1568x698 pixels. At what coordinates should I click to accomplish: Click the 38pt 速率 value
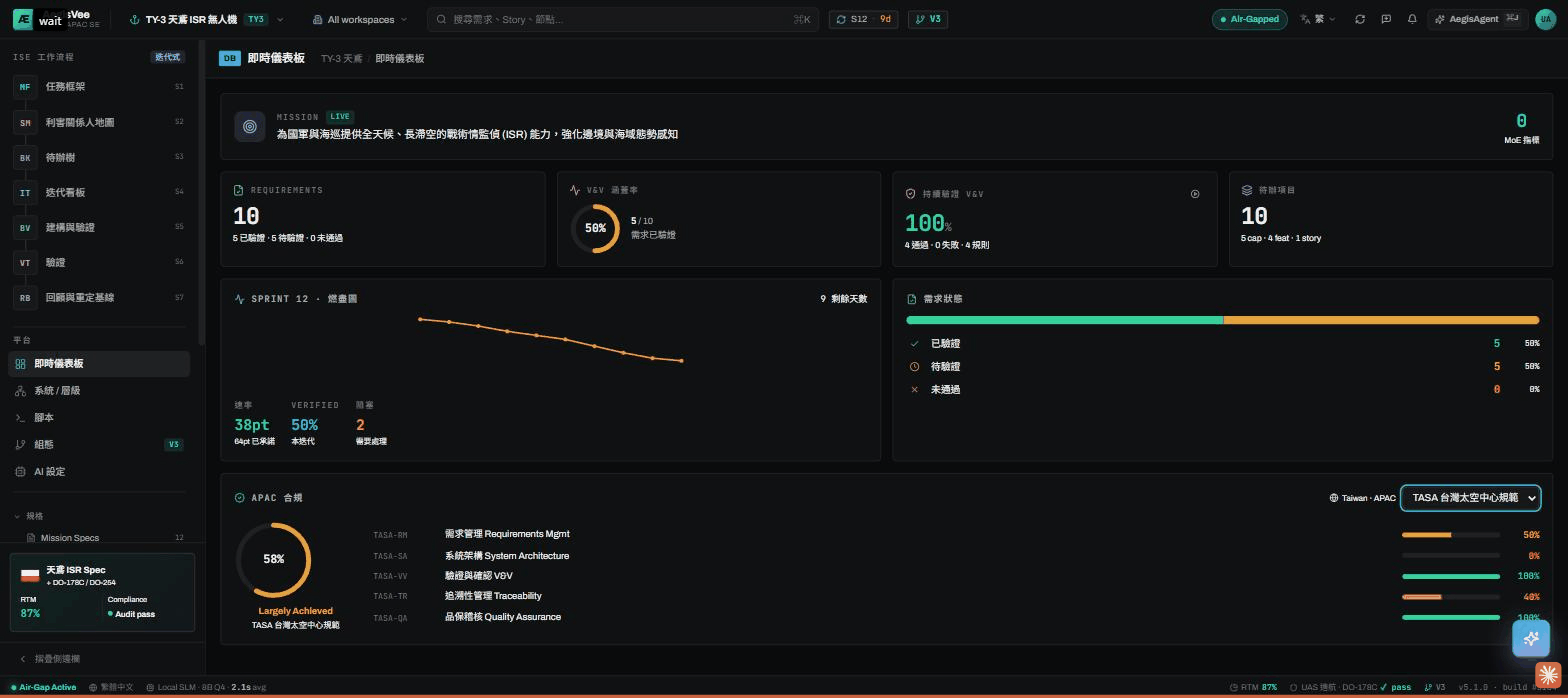[x=252, y=425]
